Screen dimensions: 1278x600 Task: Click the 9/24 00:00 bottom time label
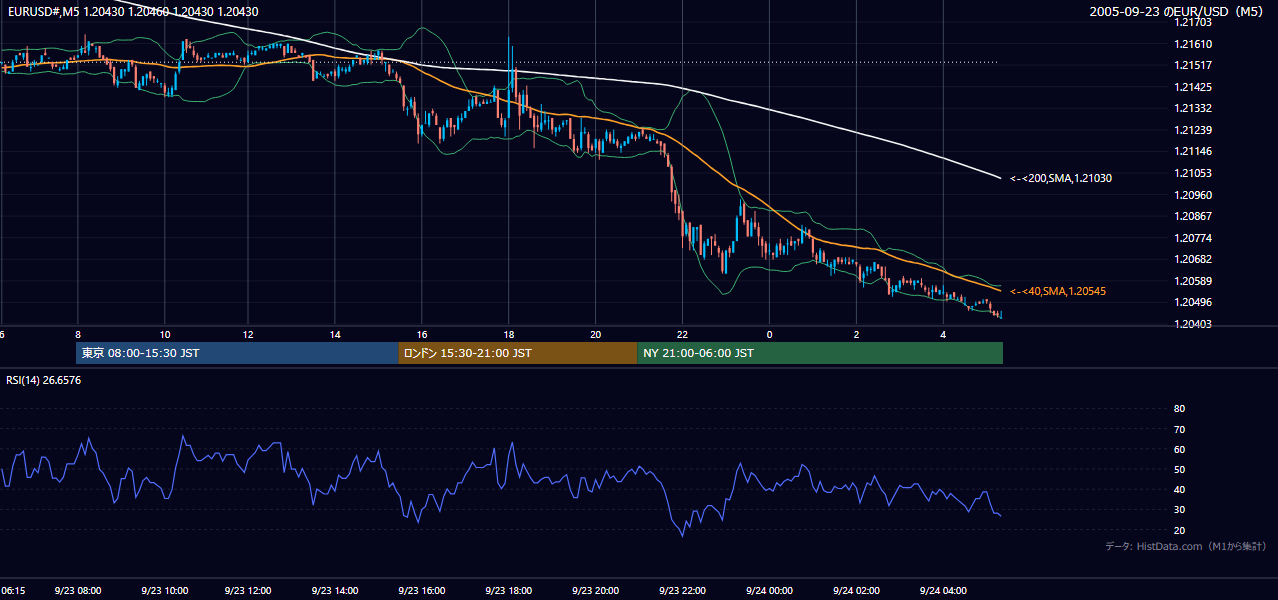(x=770, y=591)
